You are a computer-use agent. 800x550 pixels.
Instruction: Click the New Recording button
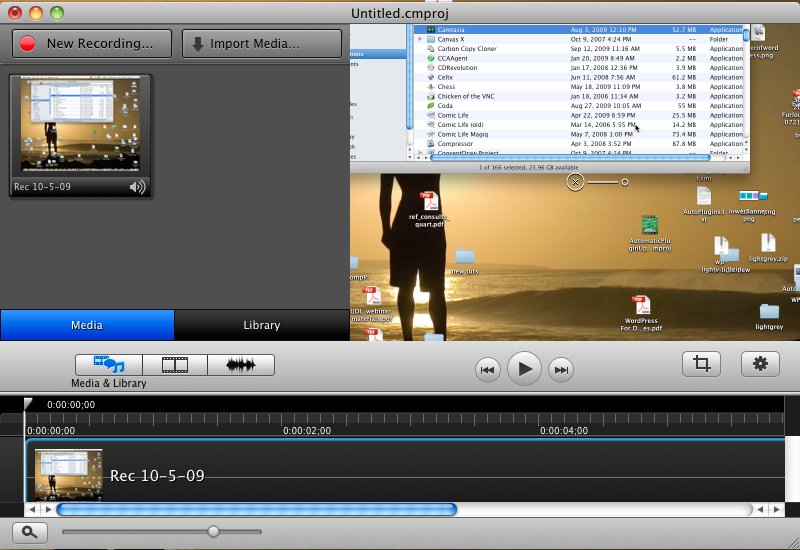(92, 44)
